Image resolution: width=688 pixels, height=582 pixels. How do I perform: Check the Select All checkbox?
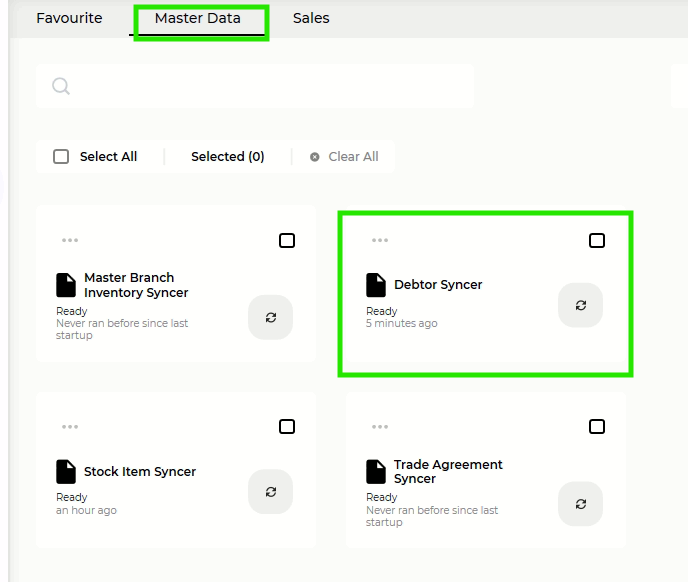(x=62, y=157)
